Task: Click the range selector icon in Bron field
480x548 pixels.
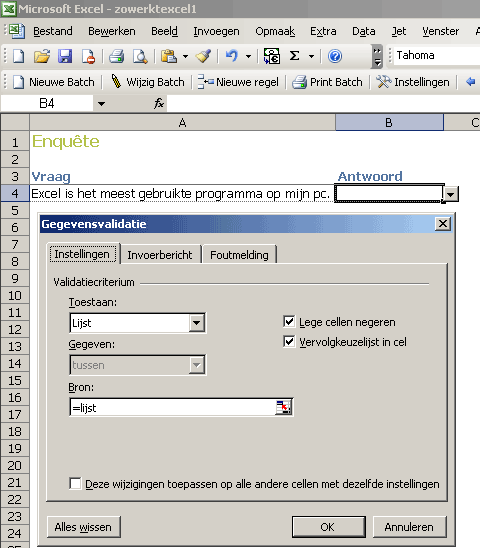Action: [284, 408]
